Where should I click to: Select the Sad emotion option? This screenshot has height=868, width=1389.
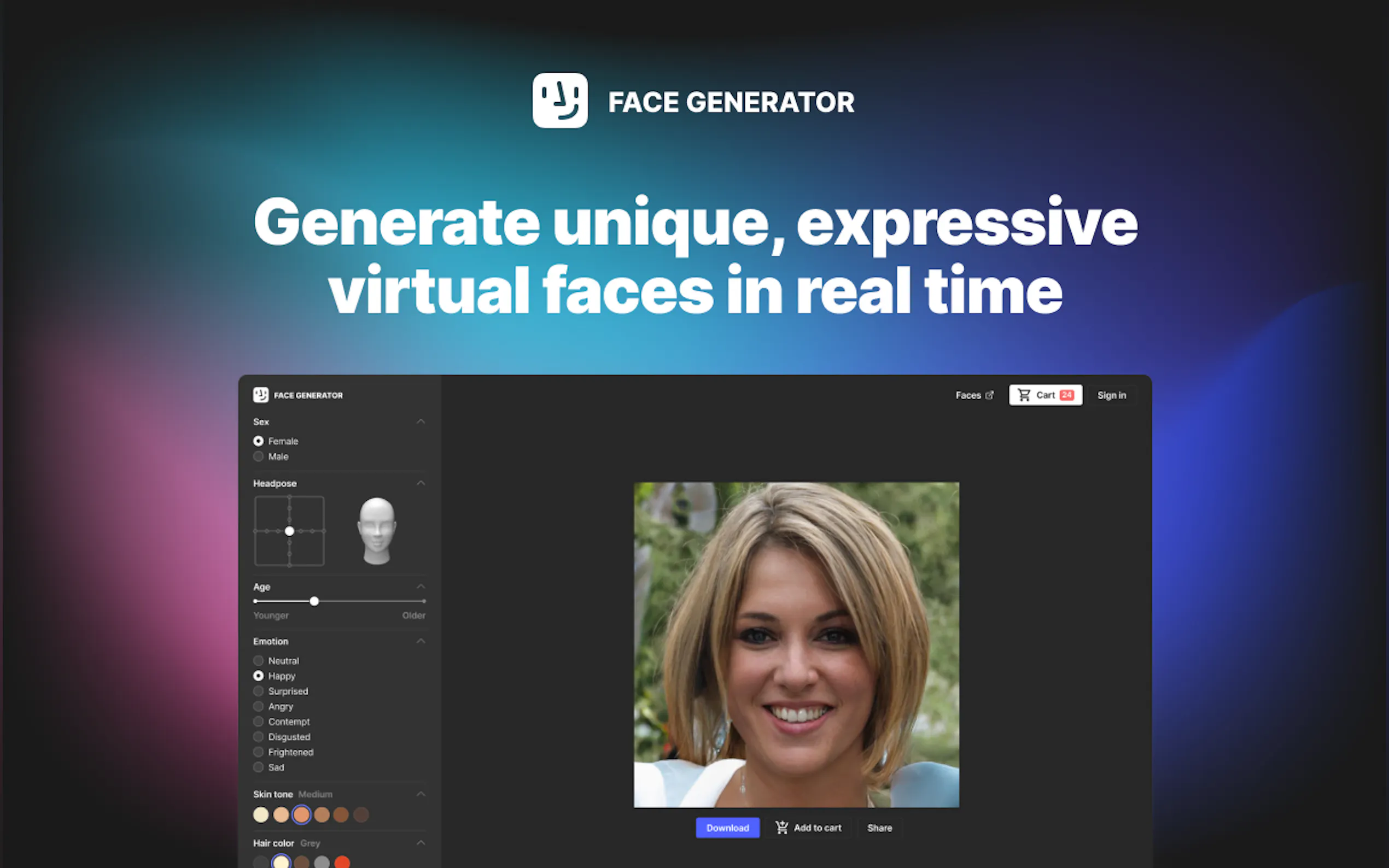pos(259,767)
